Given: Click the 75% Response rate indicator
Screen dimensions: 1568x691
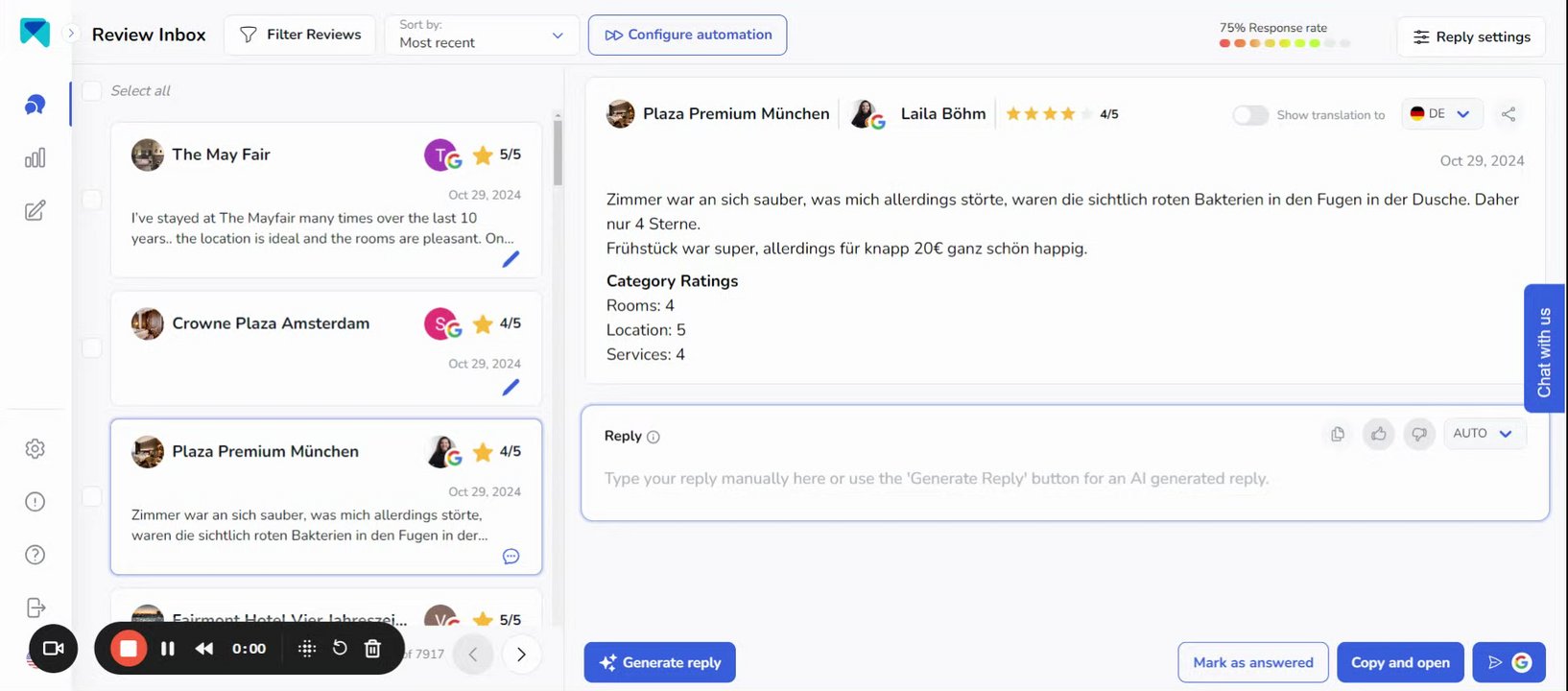Looking at the screenshot, I should point(1284,36).
